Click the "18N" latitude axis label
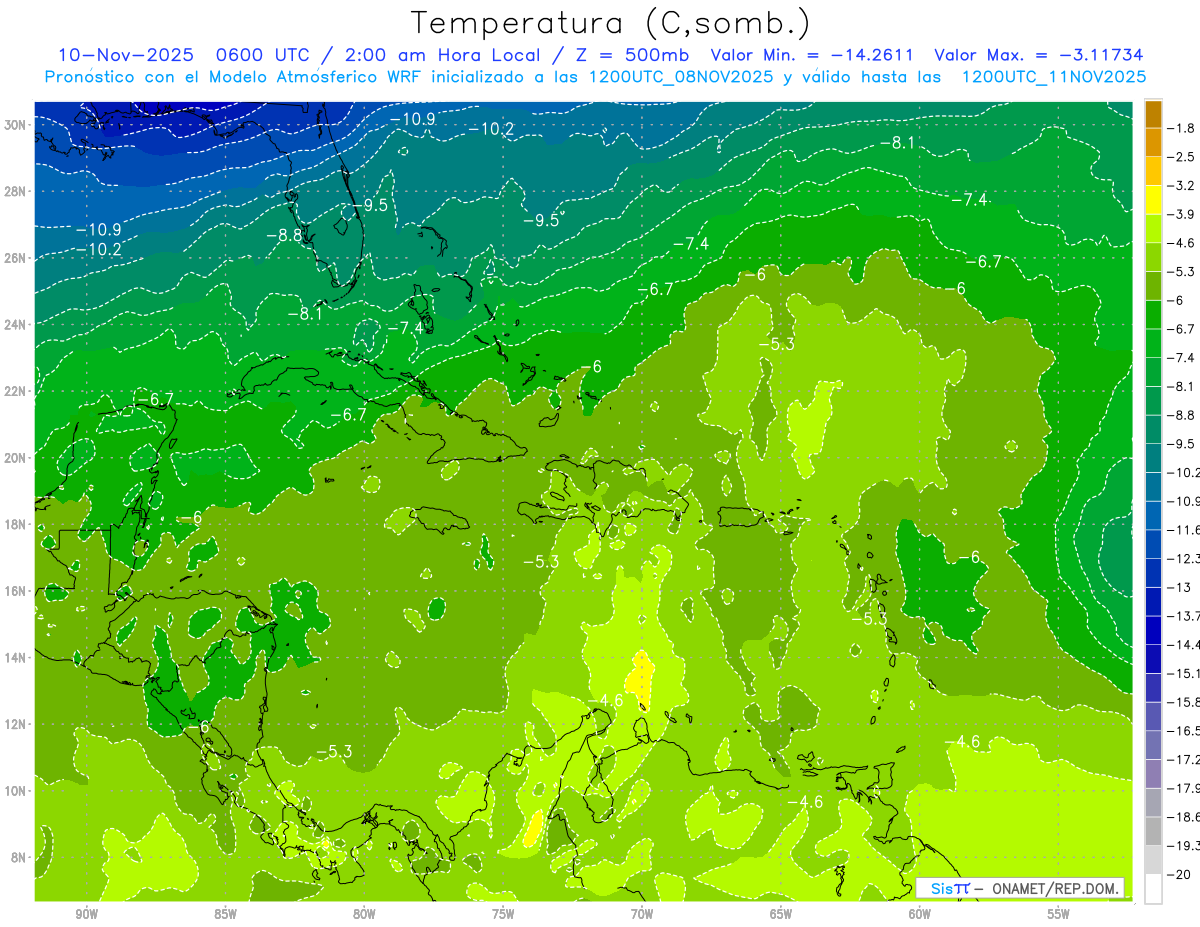Image resolution: width=1200 pixels, height=927 pixels. [x=16, y=524]
